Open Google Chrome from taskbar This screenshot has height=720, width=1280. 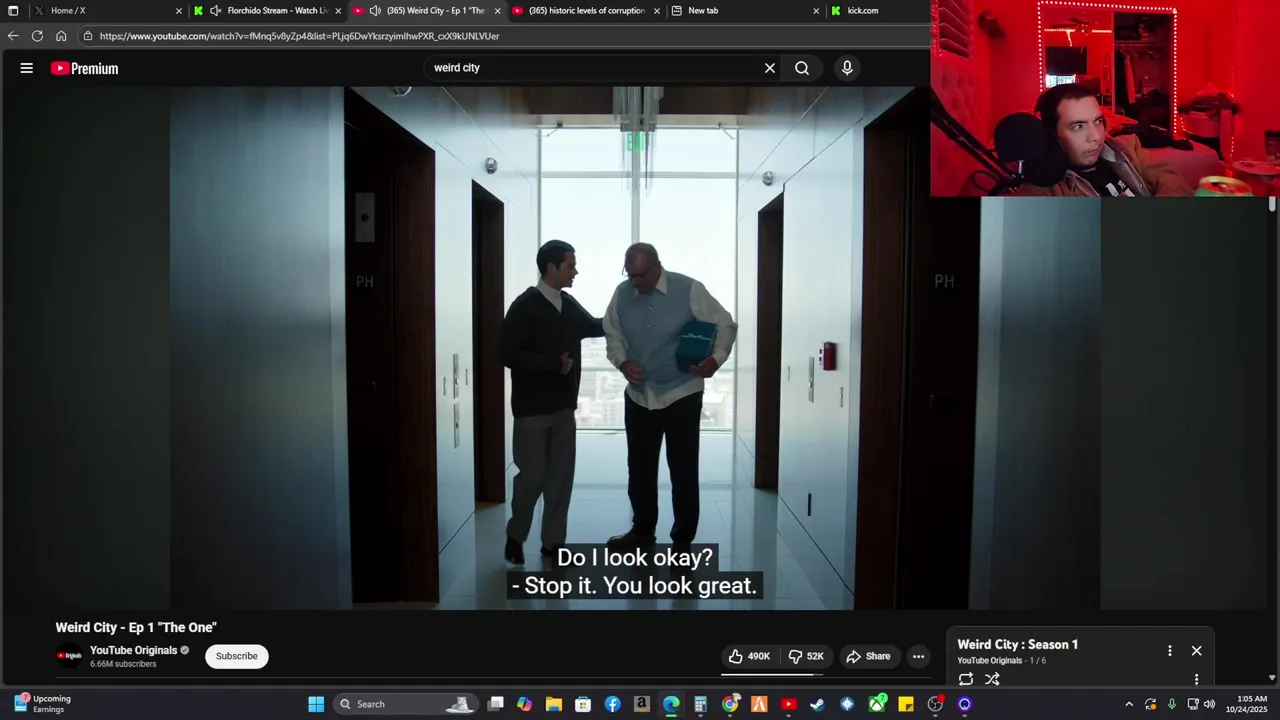(x=730, y=704)
